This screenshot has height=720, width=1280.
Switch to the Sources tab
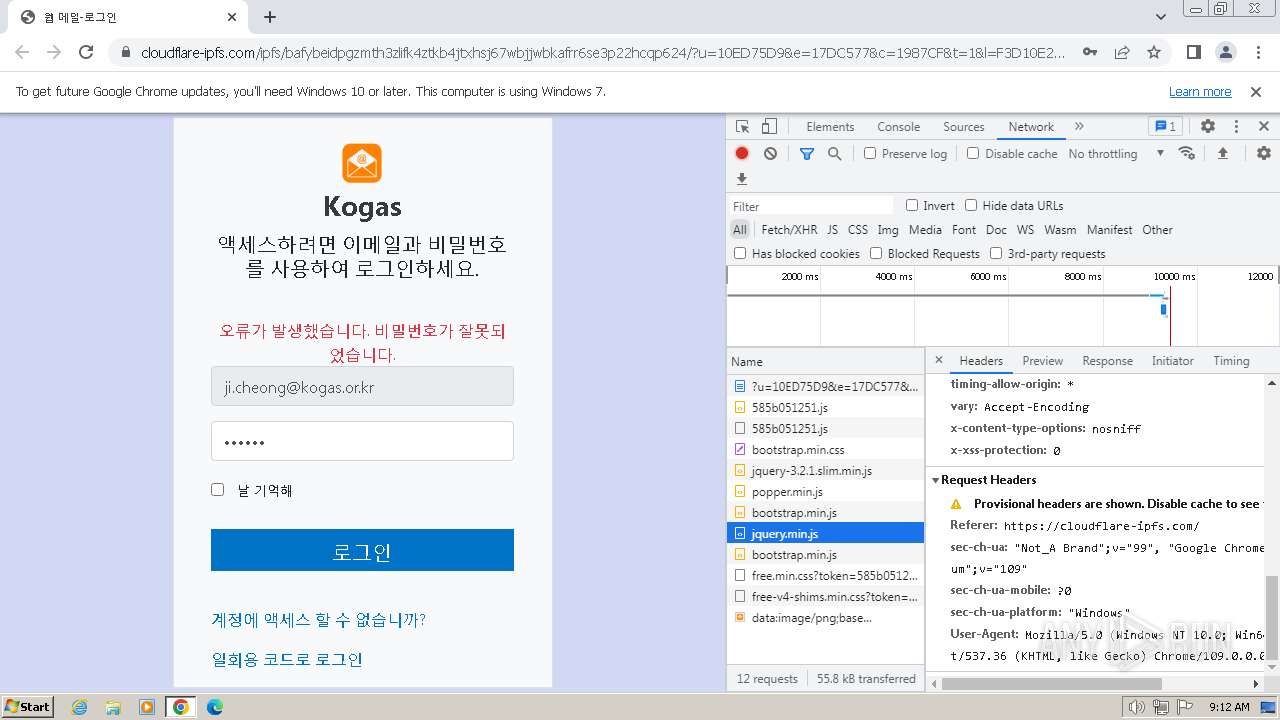pos(964,127)
